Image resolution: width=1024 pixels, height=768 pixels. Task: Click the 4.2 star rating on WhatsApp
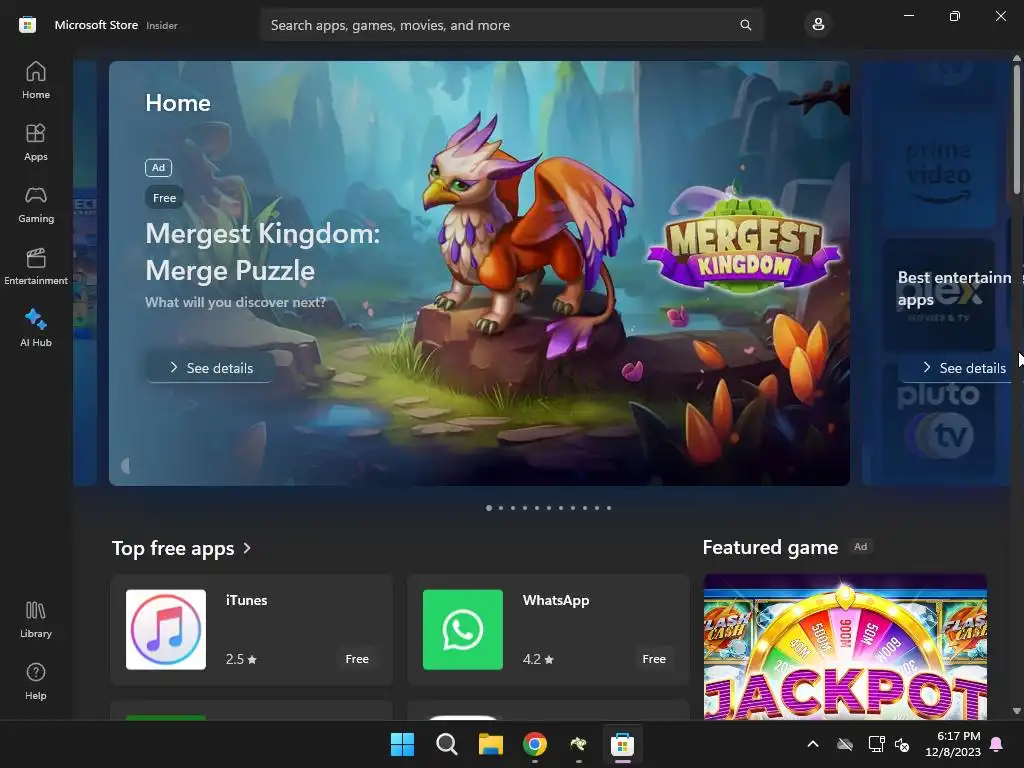pyautogui.click(x=538, y=659)
